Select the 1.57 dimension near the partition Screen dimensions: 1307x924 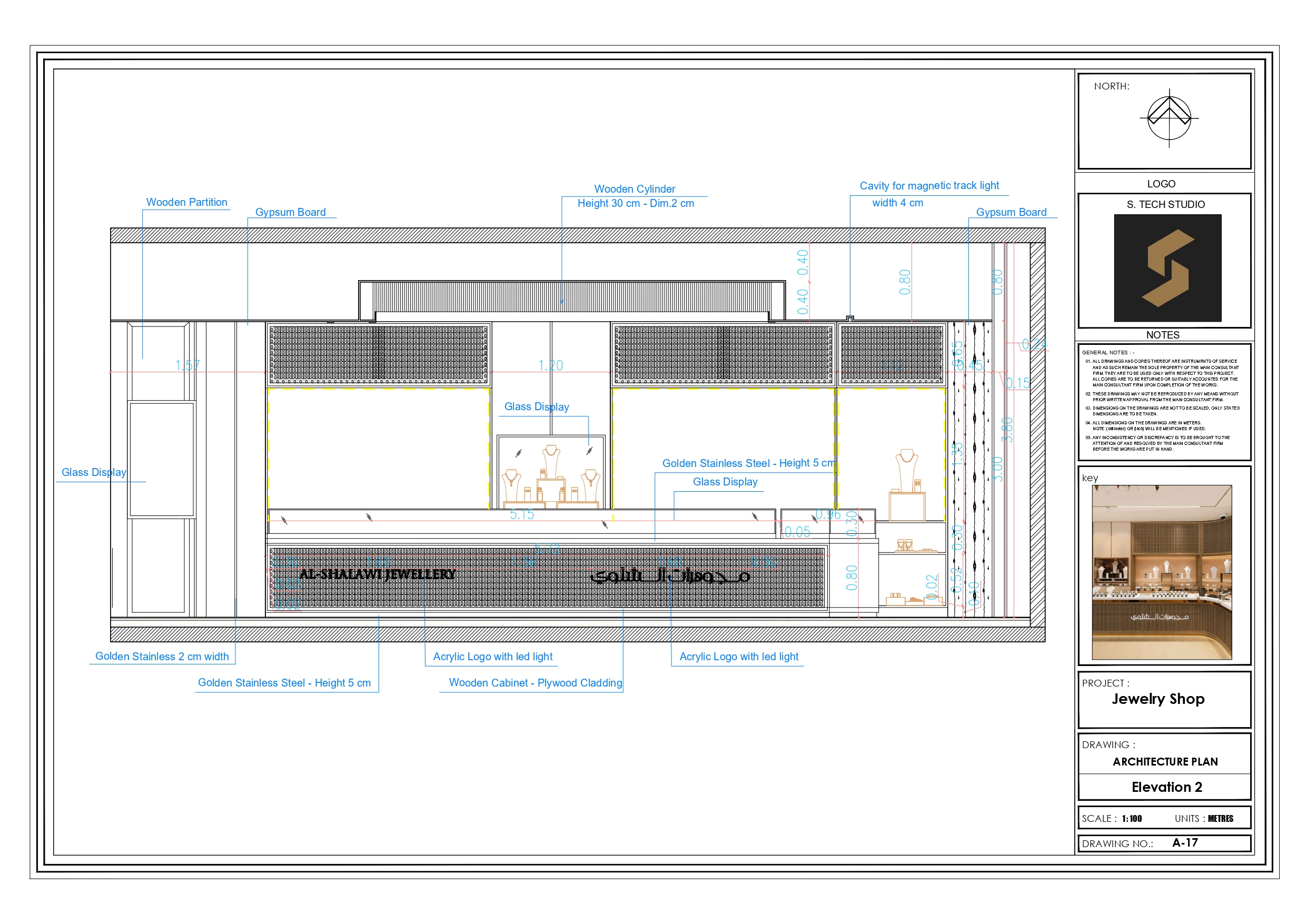coord(187,365)
